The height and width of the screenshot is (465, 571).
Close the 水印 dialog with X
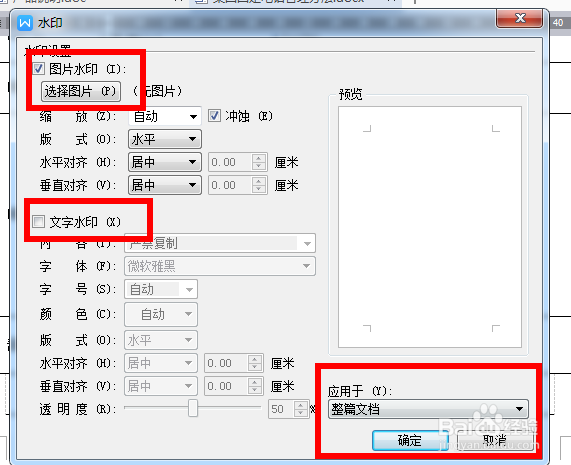tap(520, 18)
